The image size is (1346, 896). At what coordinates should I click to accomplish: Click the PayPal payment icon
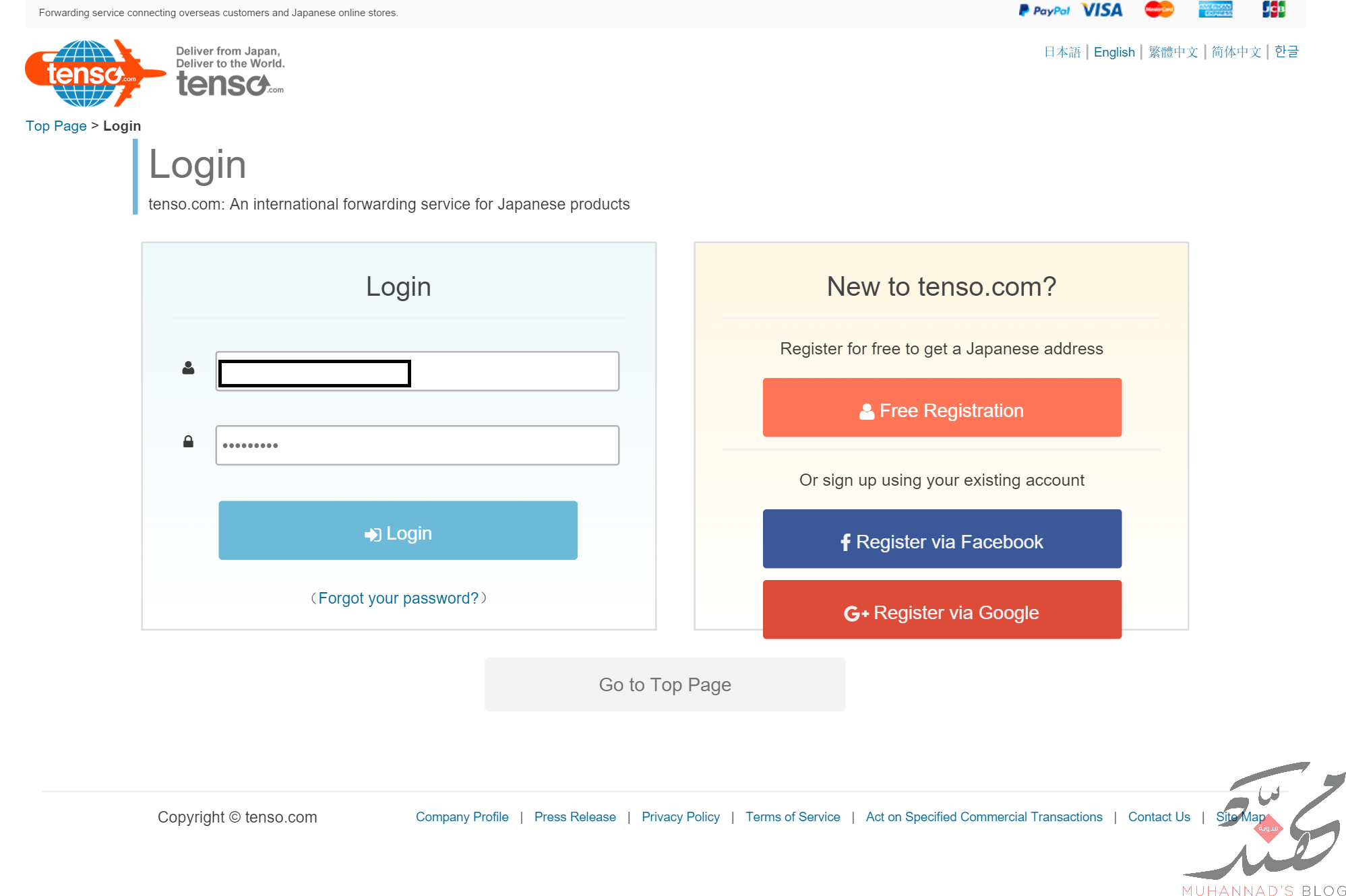(x=1043, y=10)
